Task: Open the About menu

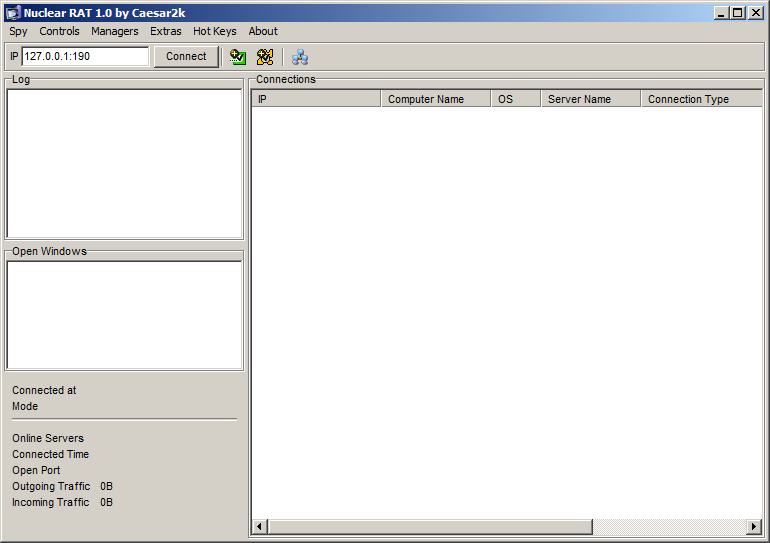Action: click(263, 31)
